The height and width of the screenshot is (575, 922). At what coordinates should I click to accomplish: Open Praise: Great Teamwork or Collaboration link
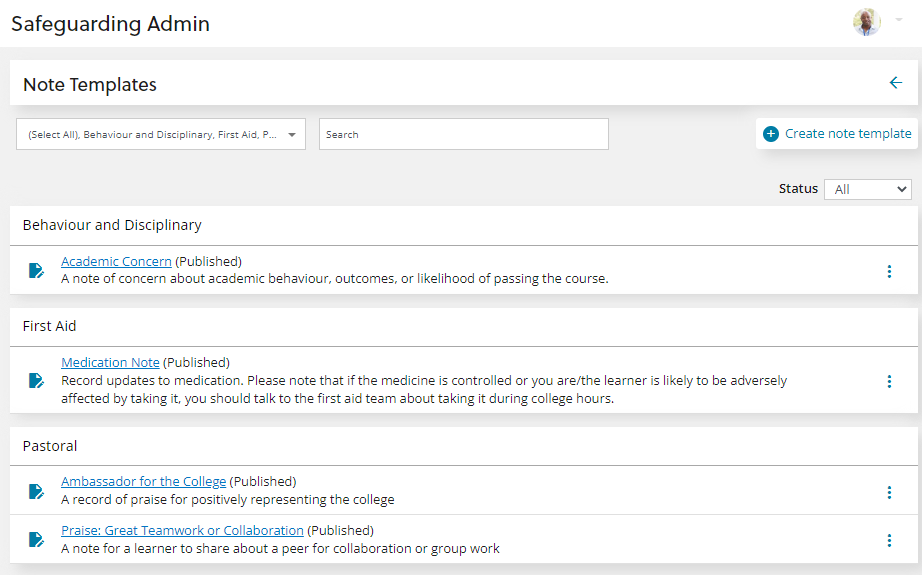182,531
